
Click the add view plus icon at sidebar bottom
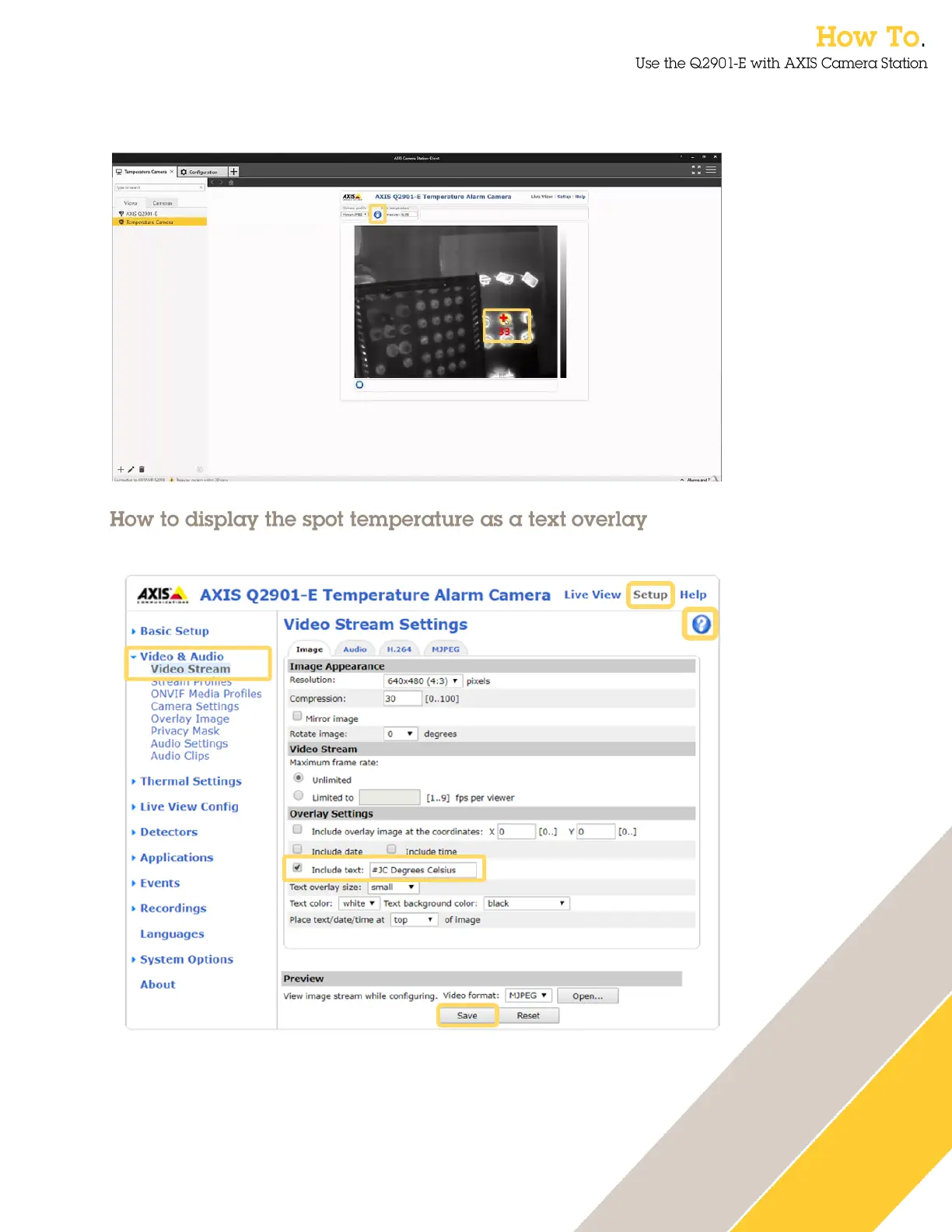click(x=121, y=469)
